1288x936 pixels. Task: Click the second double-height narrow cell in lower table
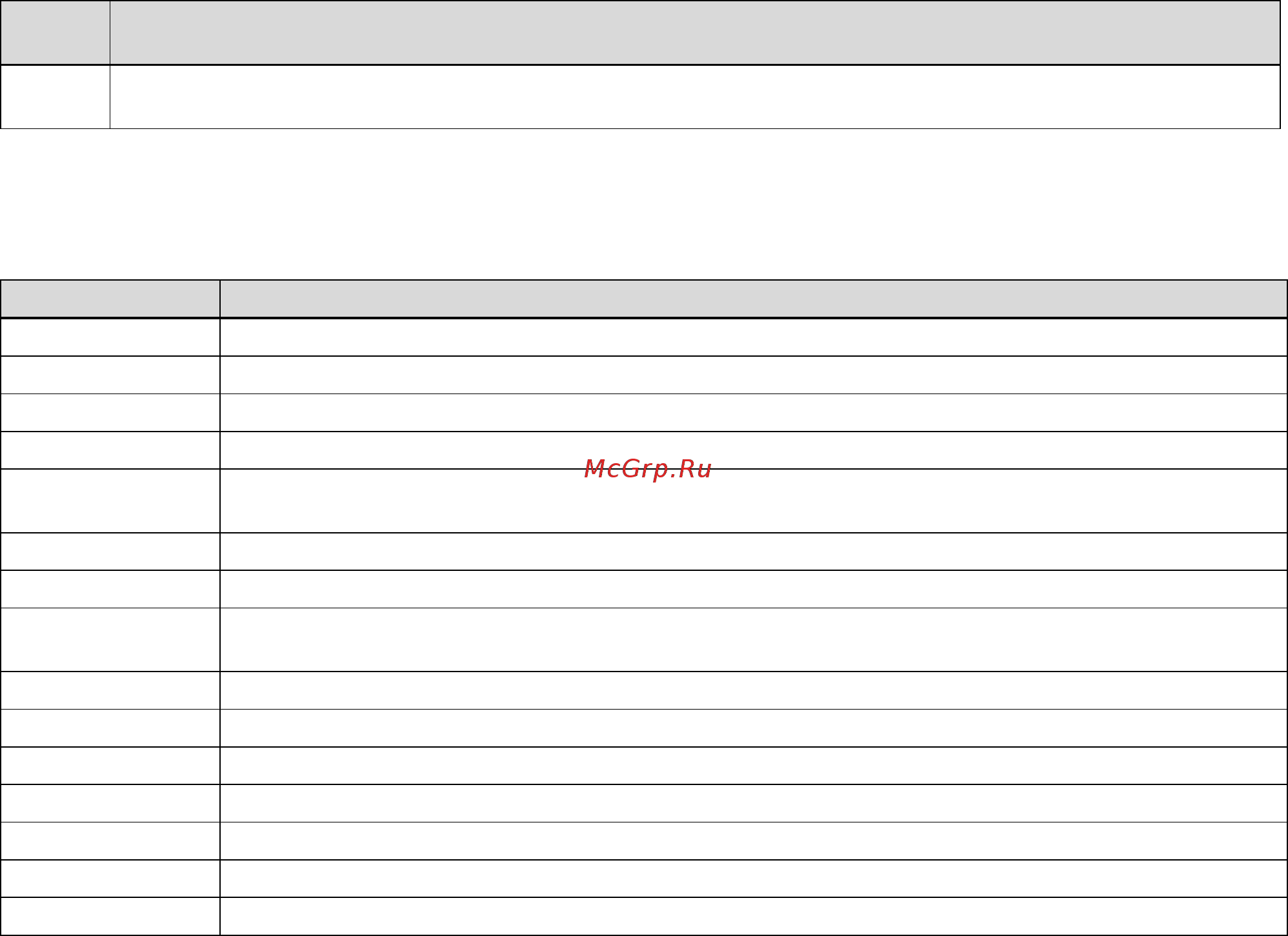(110, 640)
